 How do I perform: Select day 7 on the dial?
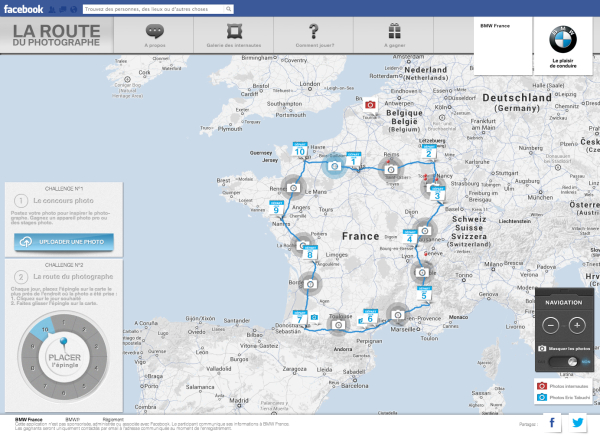tap(45, 386)
